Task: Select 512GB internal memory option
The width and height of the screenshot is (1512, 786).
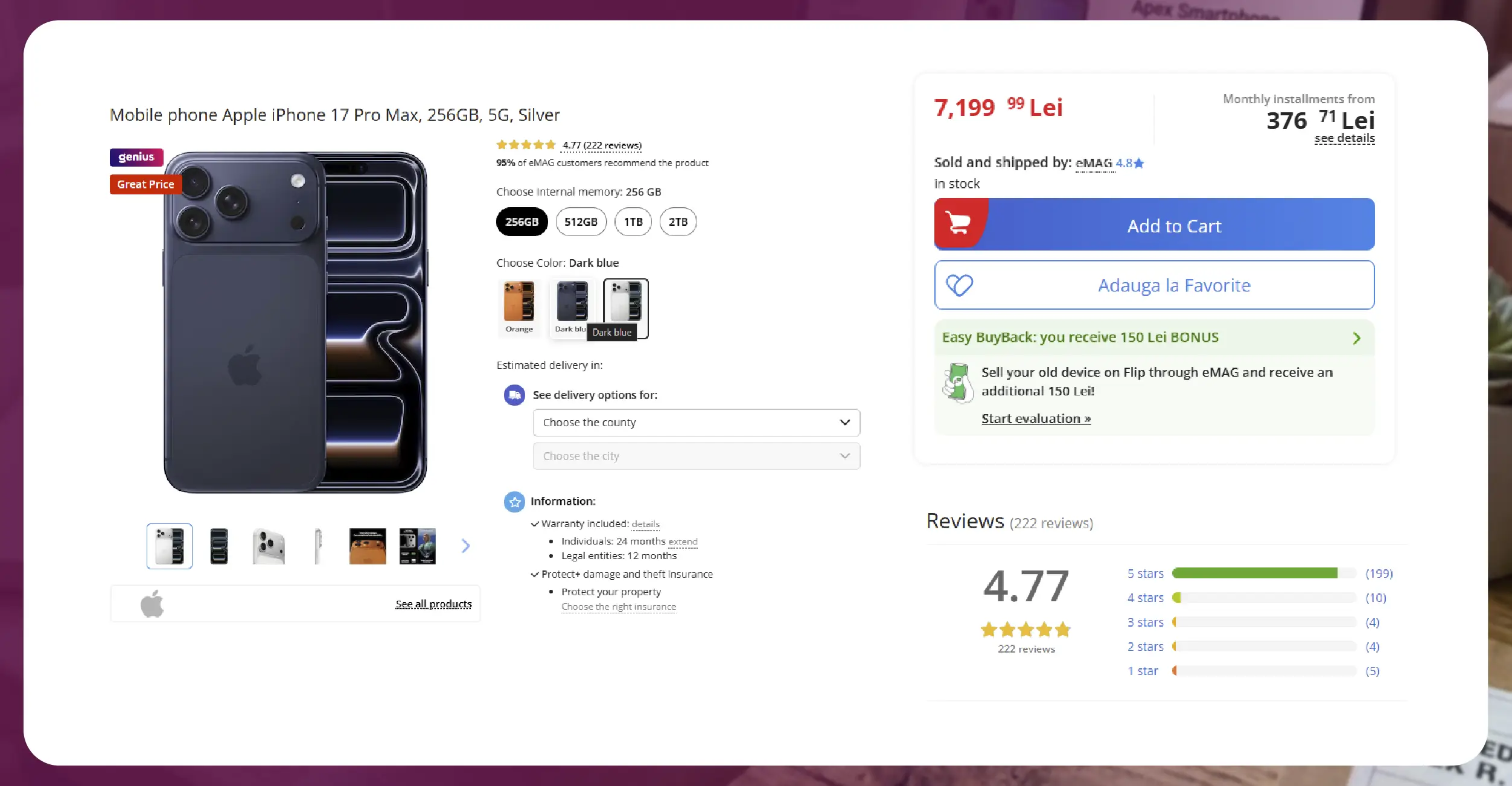Action: tap(581, 222)
